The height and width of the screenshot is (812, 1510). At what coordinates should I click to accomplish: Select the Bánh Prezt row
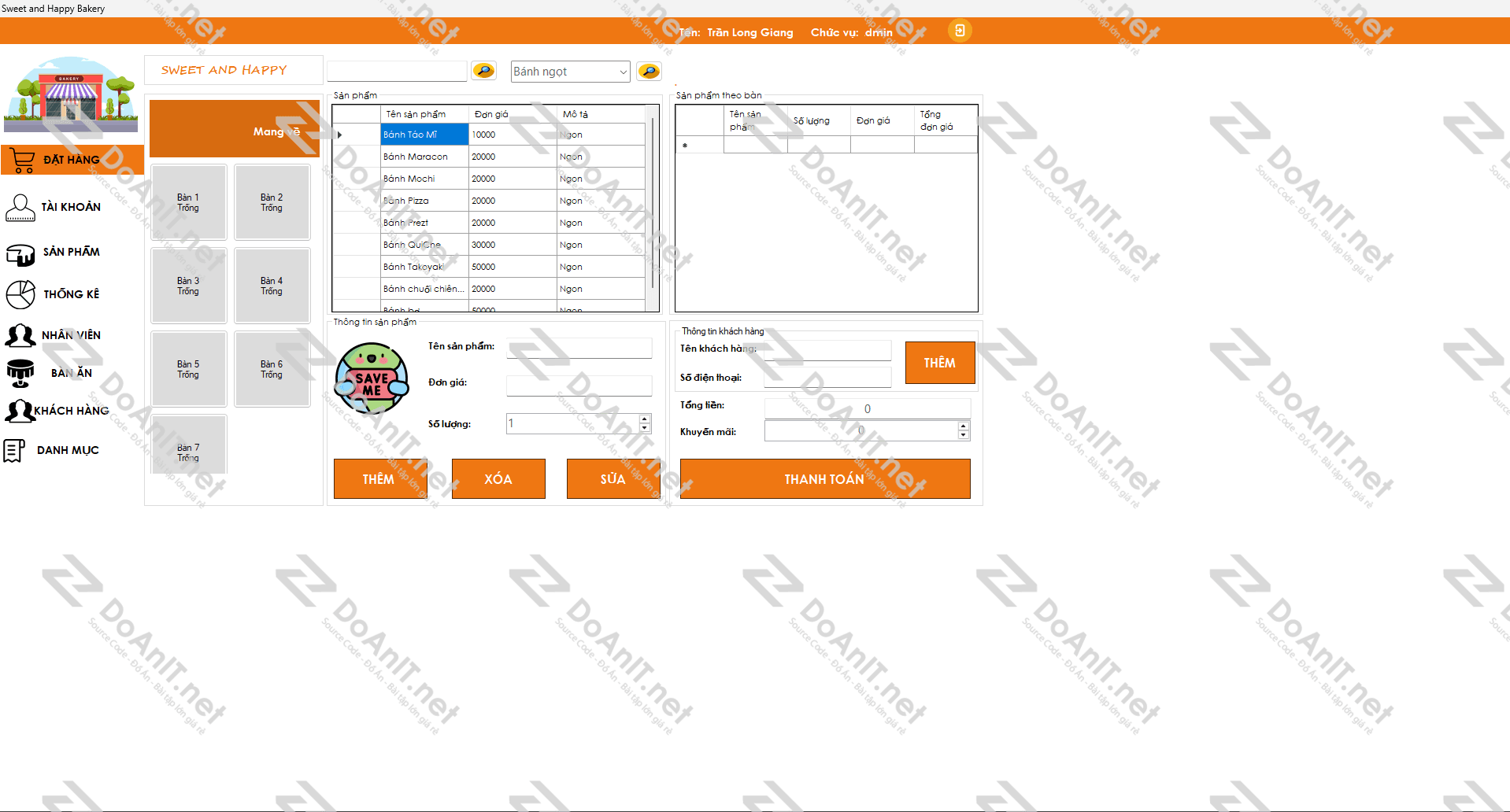tap(488, 223)
